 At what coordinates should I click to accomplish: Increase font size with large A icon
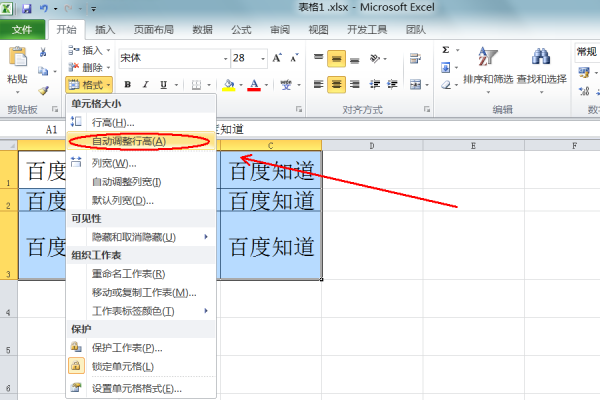(x=277, y=58)
